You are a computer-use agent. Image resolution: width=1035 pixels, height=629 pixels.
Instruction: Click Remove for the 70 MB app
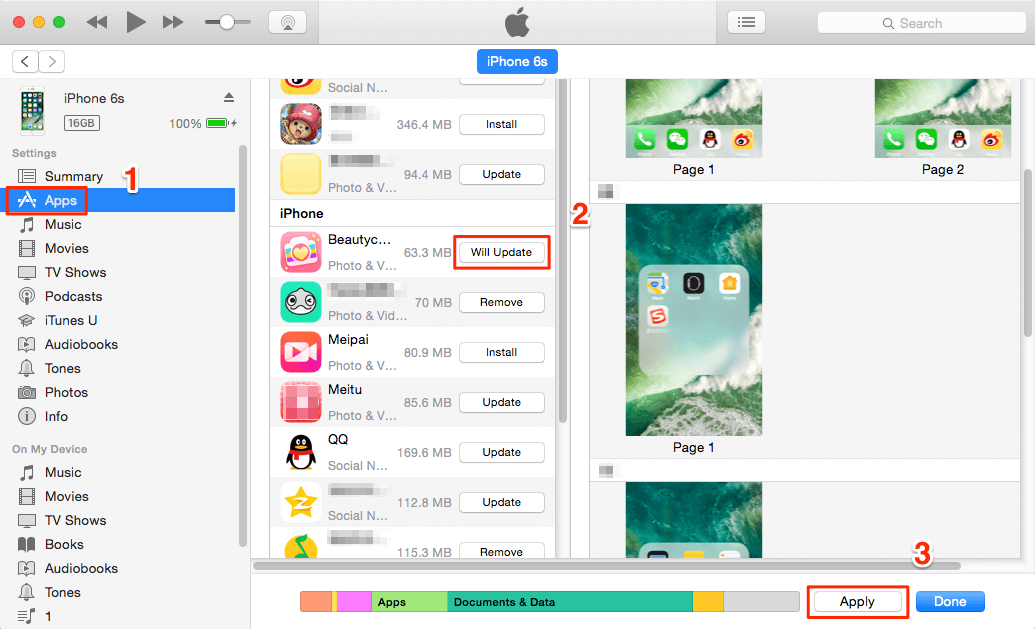(x=502, y=302)
